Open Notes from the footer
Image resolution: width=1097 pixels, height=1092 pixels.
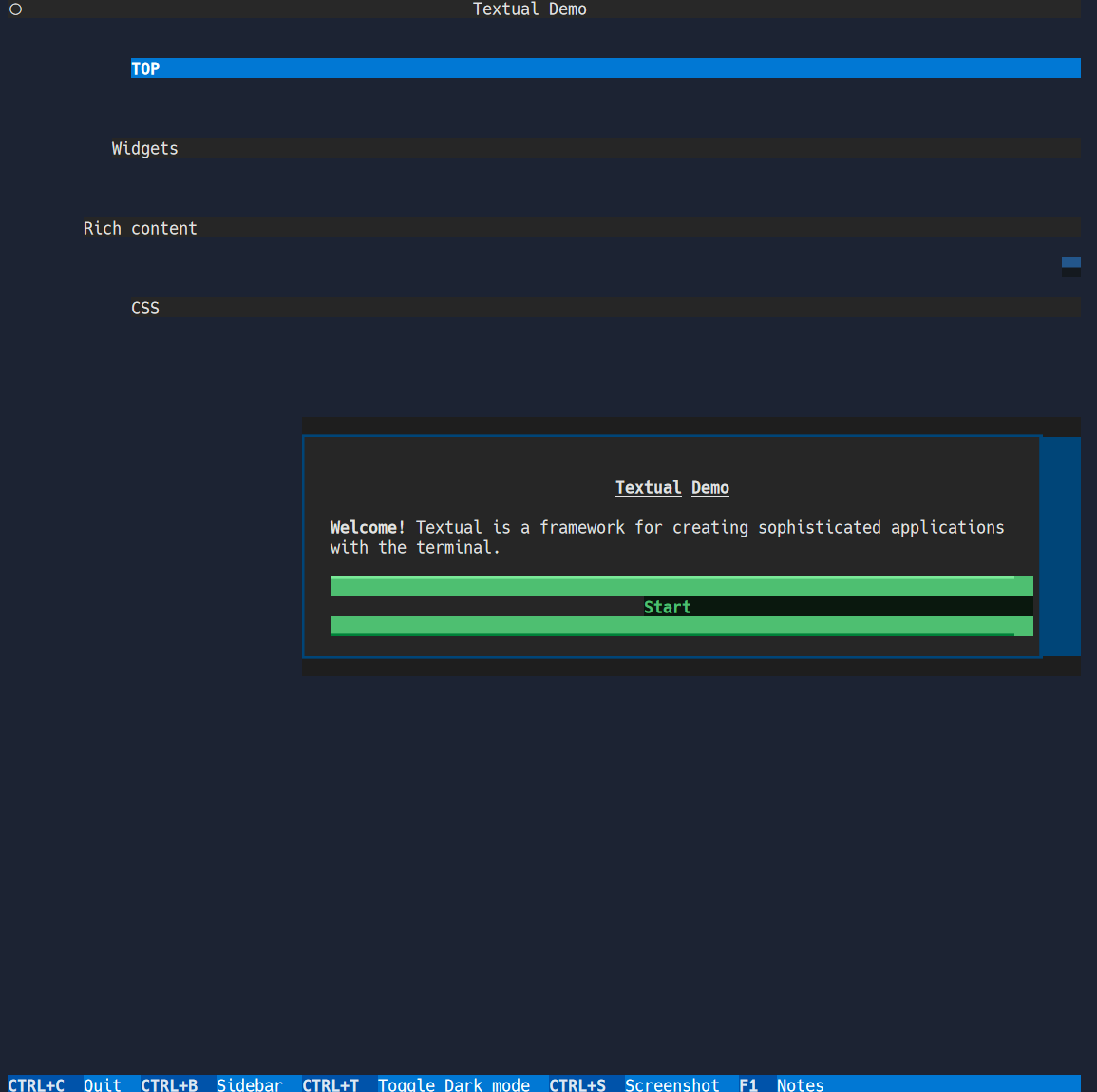tap(800, 1084)
